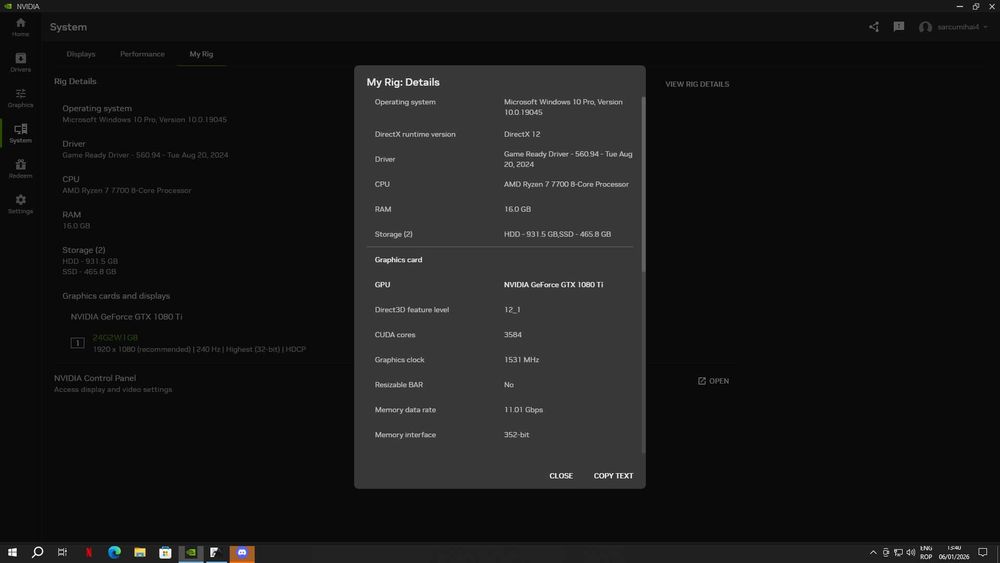The width and height of the screenshot is (1000, 563).
Task: Select the System sidebar icon
Action: click(20, 133)
